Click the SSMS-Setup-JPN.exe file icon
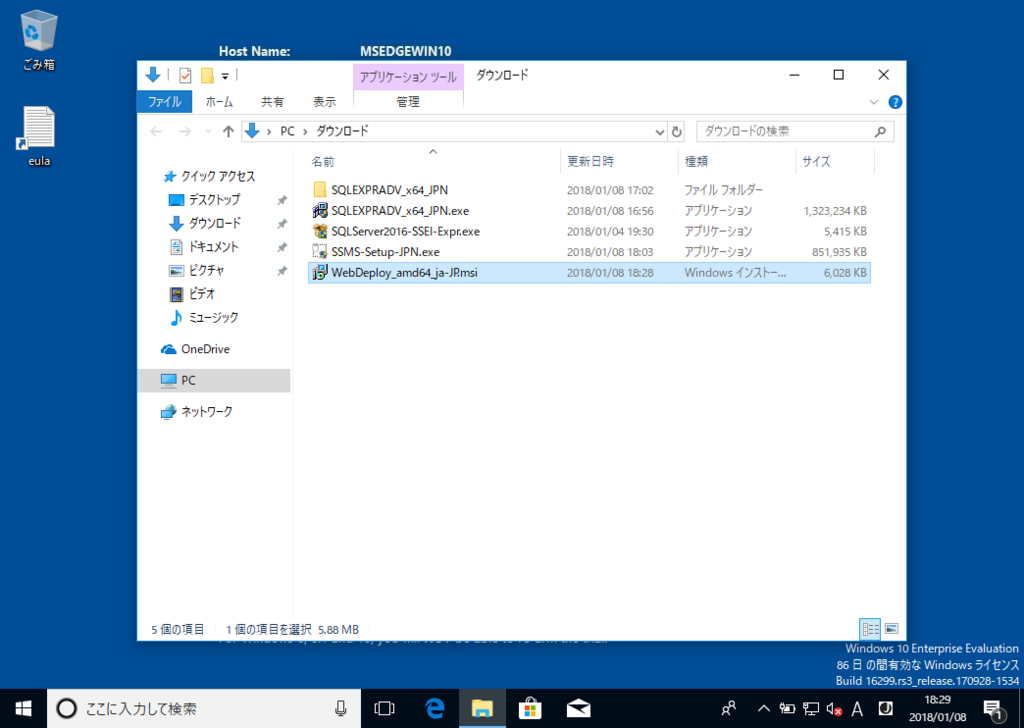 pos(320,252)
